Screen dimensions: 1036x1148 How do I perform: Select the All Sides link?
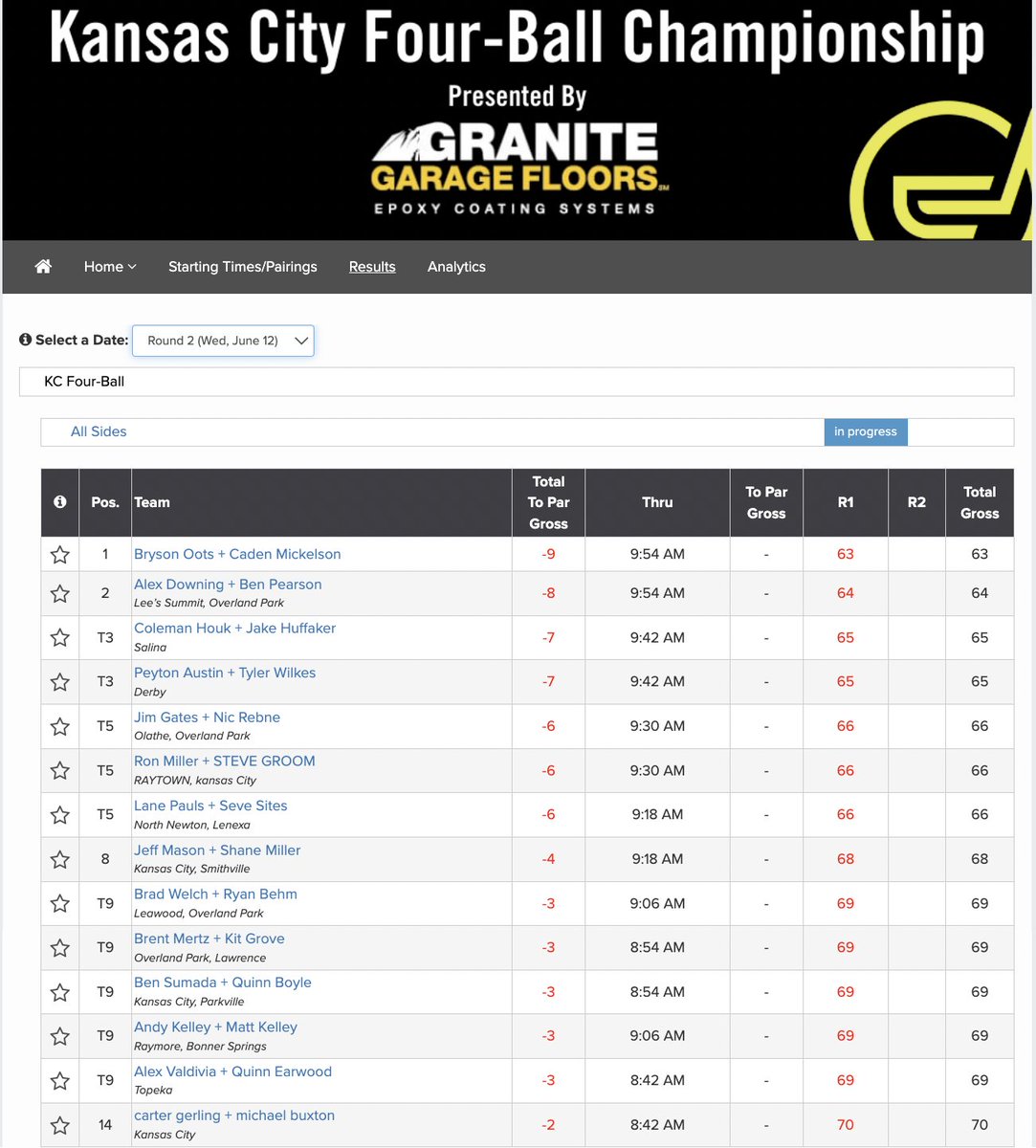(99, 431)
